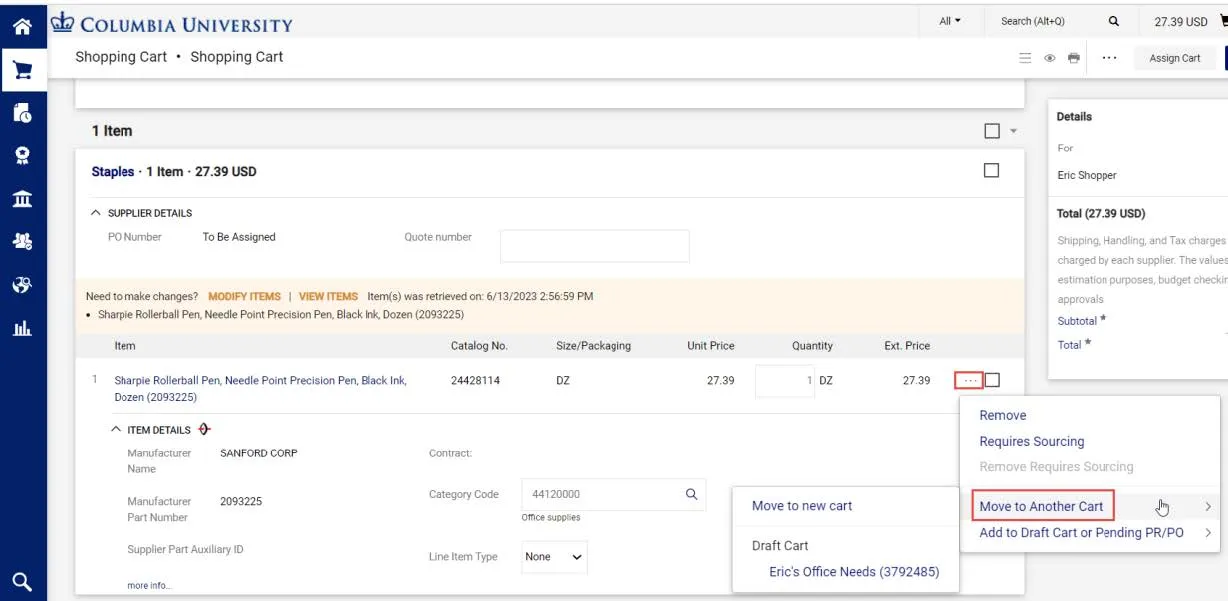
Task: Open the Contracts ribbon award sidebar icon
Action: [x=22, y=156]
